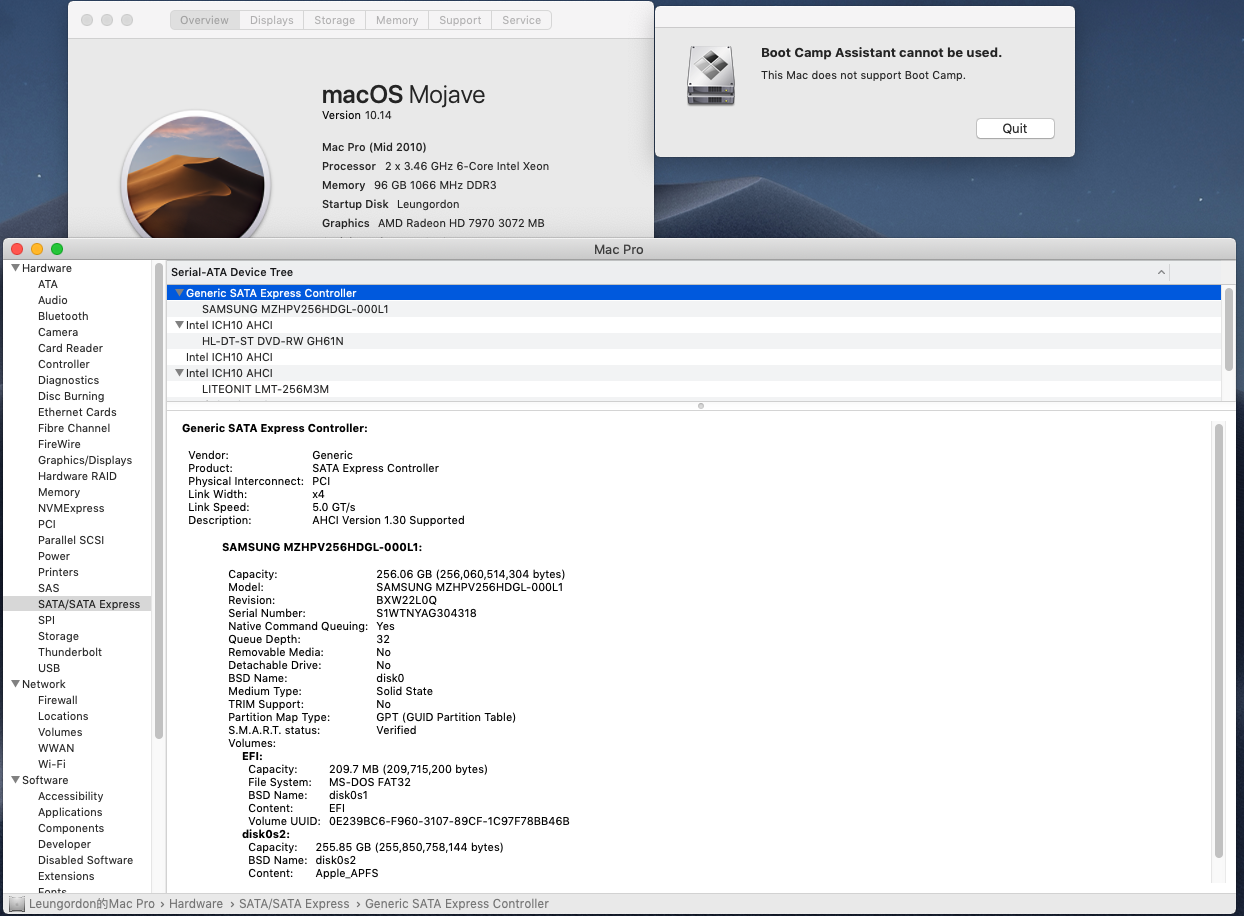Open the Support tab
The height and width of the screenshot is (916, 1244).
(x=460, y=20)
